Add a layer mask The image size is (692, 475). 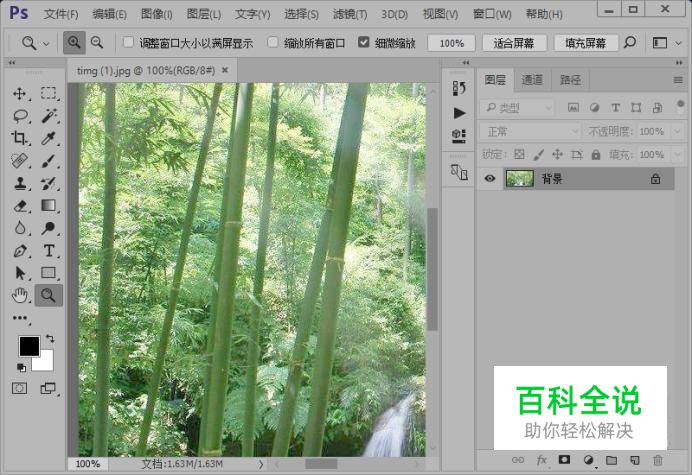click(x=564, y=460)
